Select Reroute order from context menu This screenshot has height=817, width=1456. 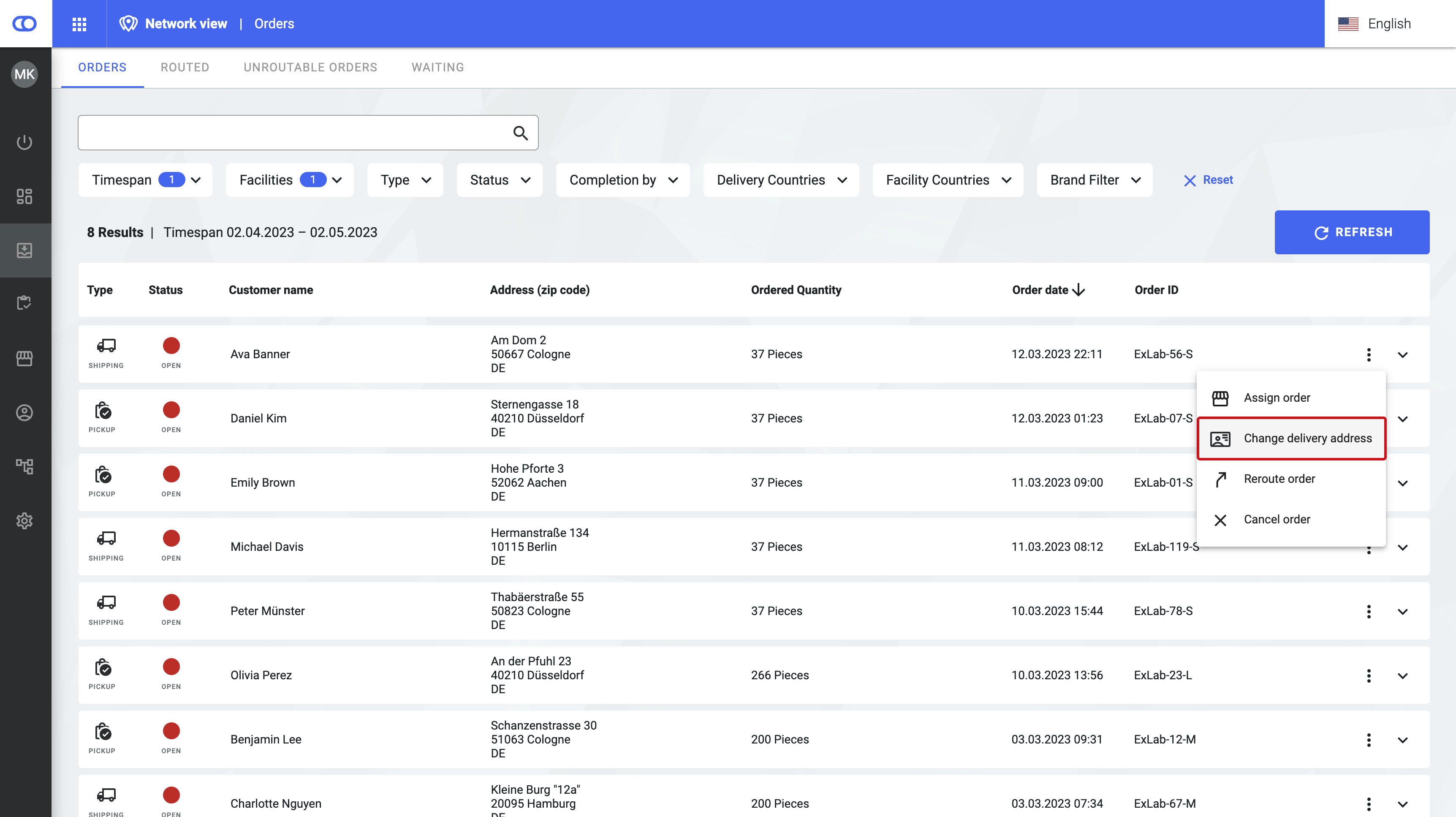point(1279,479)
